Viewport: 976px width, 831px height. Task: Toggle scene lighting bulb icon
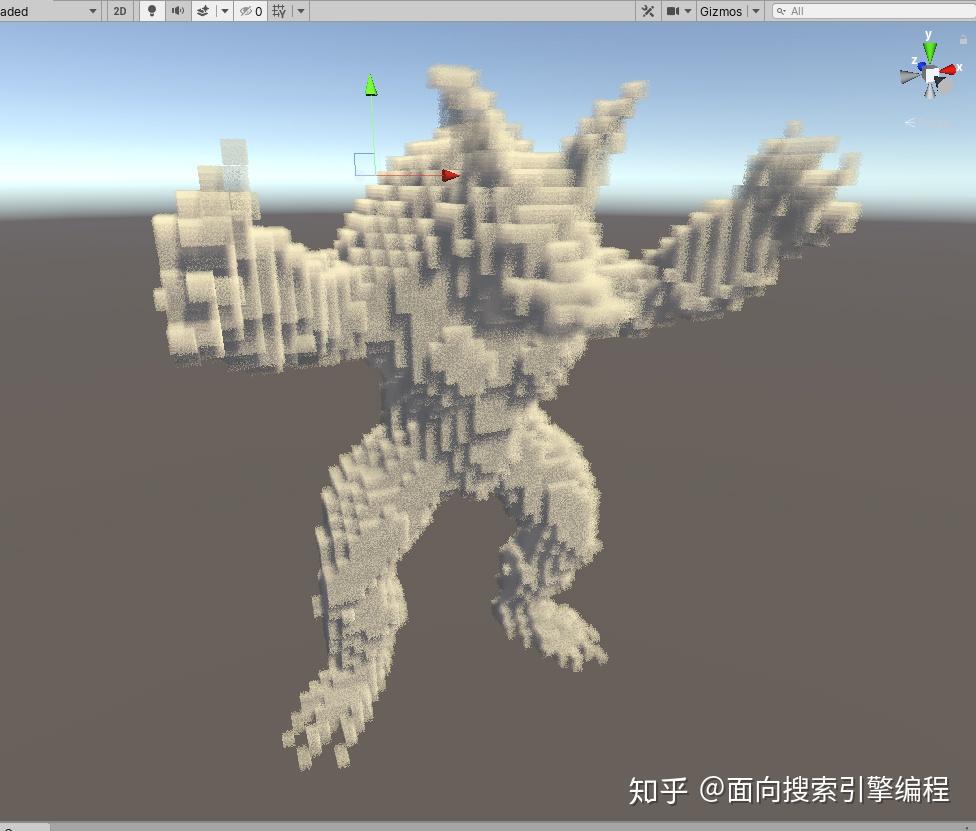tap(152, 11)
